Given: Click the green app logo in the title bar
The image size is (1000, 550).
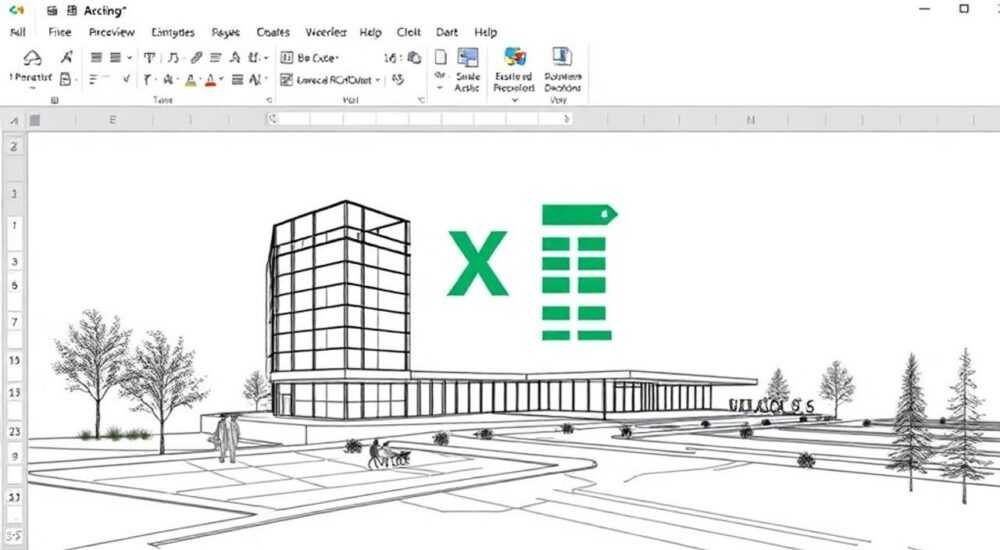Looking at the screenshot, I should pyautogui.click(x=17, y=10).
